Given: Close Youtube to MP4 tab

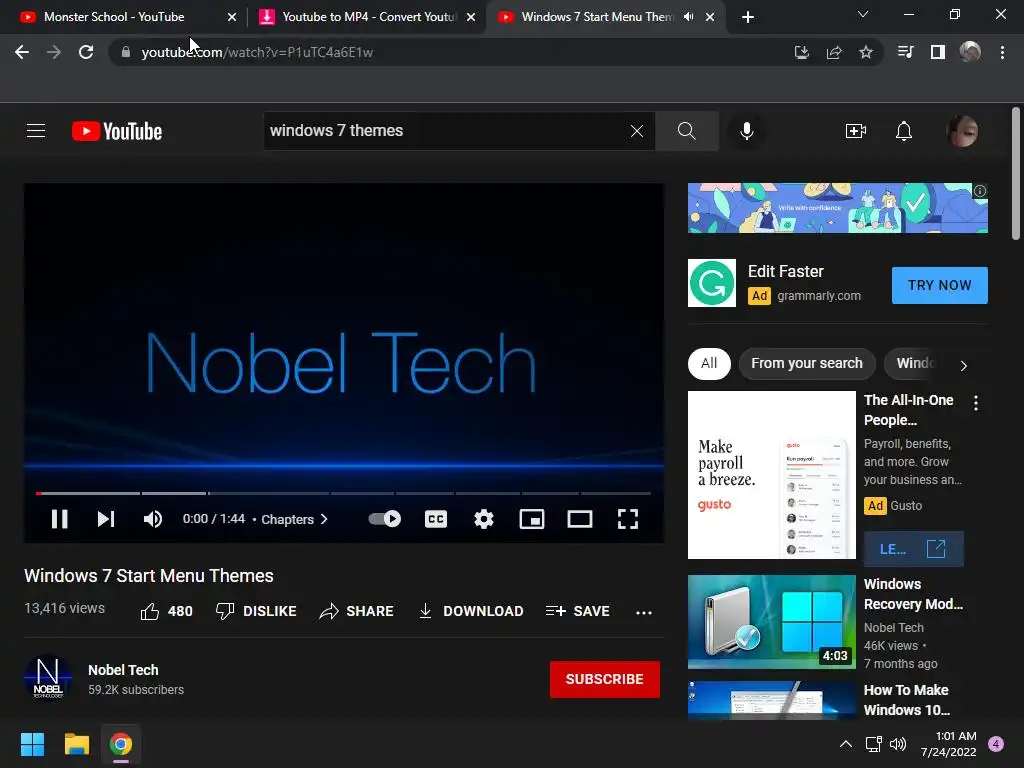Looking at the screenshot, I should [x=471, y=17].
